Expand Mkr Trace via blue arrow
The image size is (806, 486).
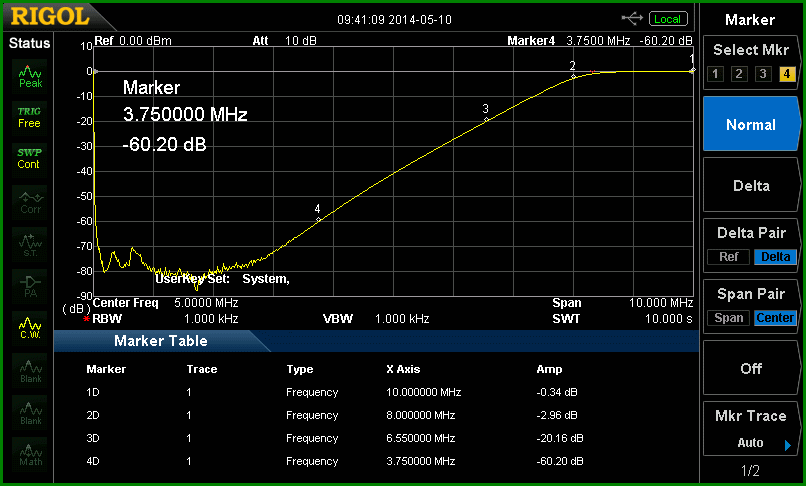point(788,445)
